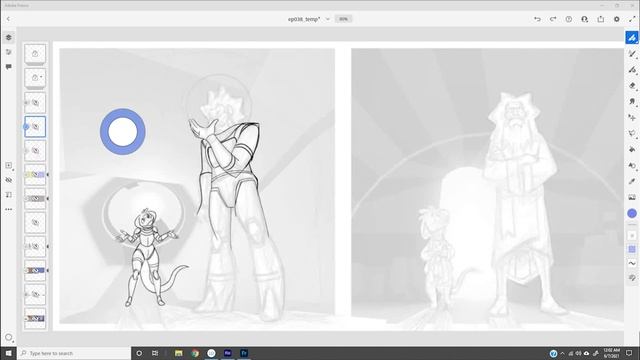Screen dimensions: 640x360
Task: Show hidden system tray icons chevron
Action: click(562, 353)
